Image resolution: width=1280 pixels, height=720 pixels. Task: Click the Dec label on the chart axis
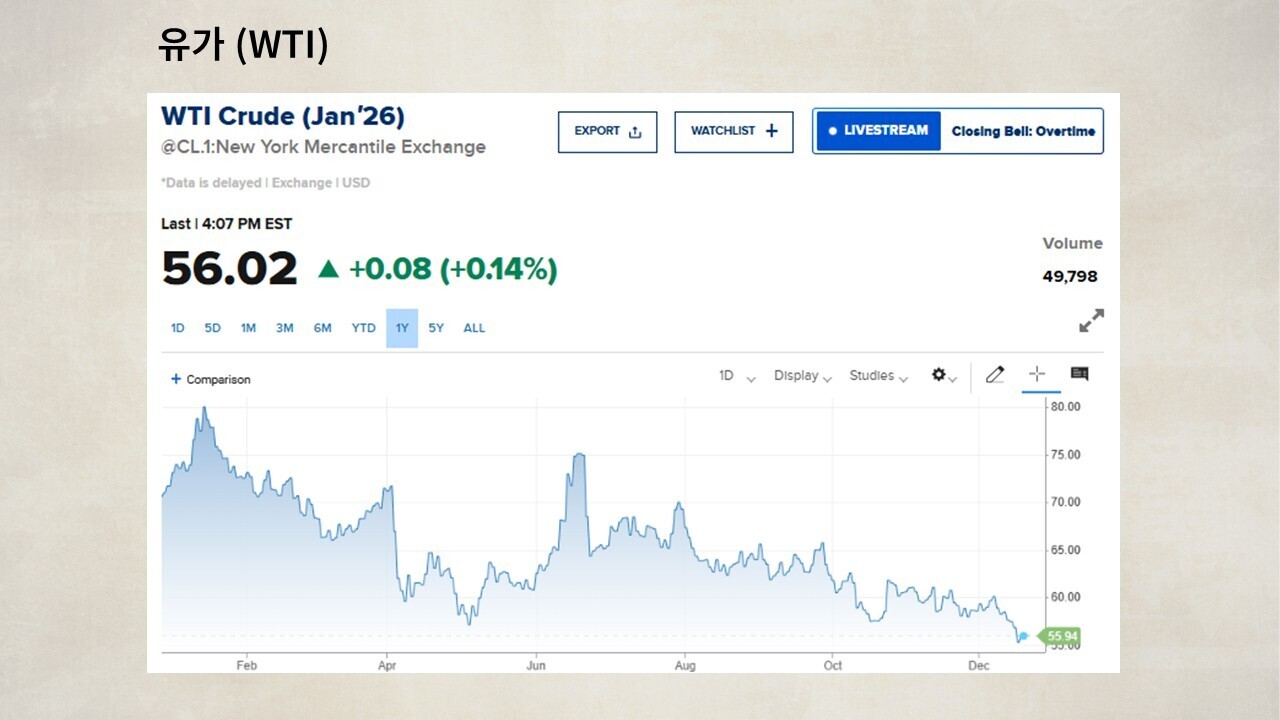(979, 665)
